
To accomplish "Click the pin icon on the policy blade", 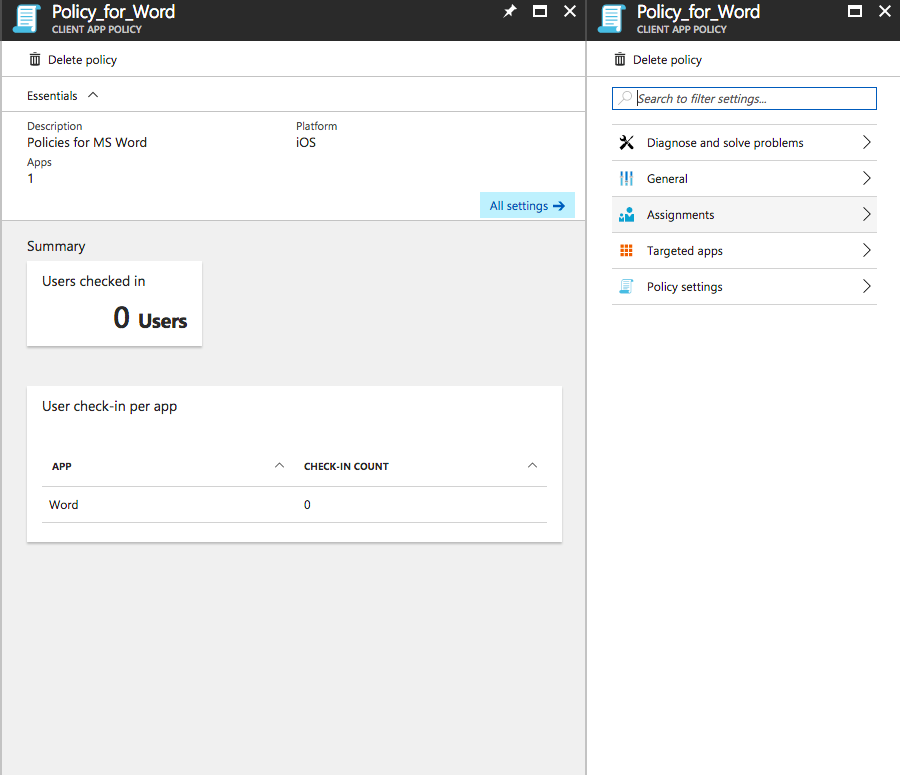I will pyautogui.click(x=509, y=11).
